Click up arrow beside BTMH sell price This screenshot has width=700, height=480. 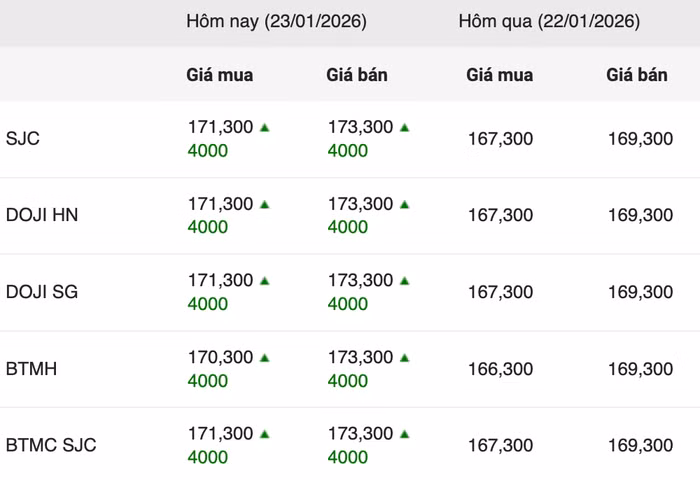tap(405, 357)
